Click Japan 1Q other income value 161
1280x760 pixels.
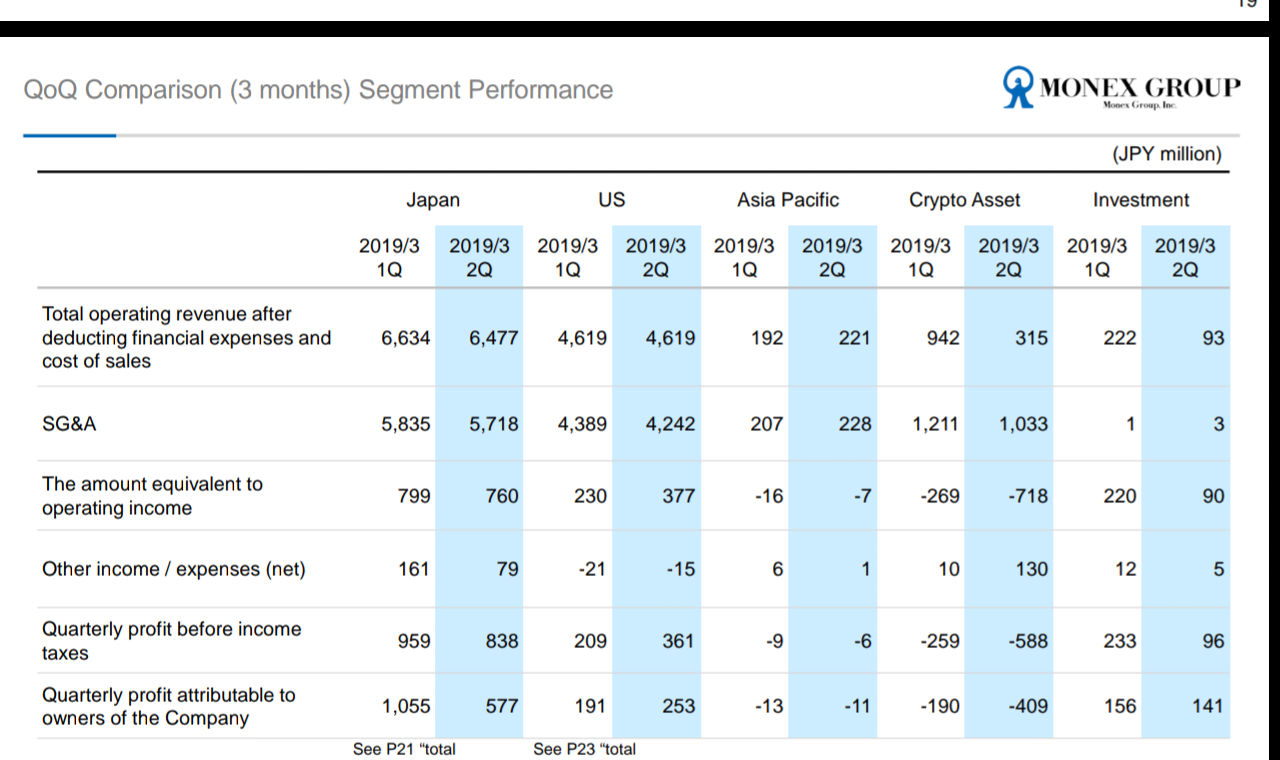(414, 570)
